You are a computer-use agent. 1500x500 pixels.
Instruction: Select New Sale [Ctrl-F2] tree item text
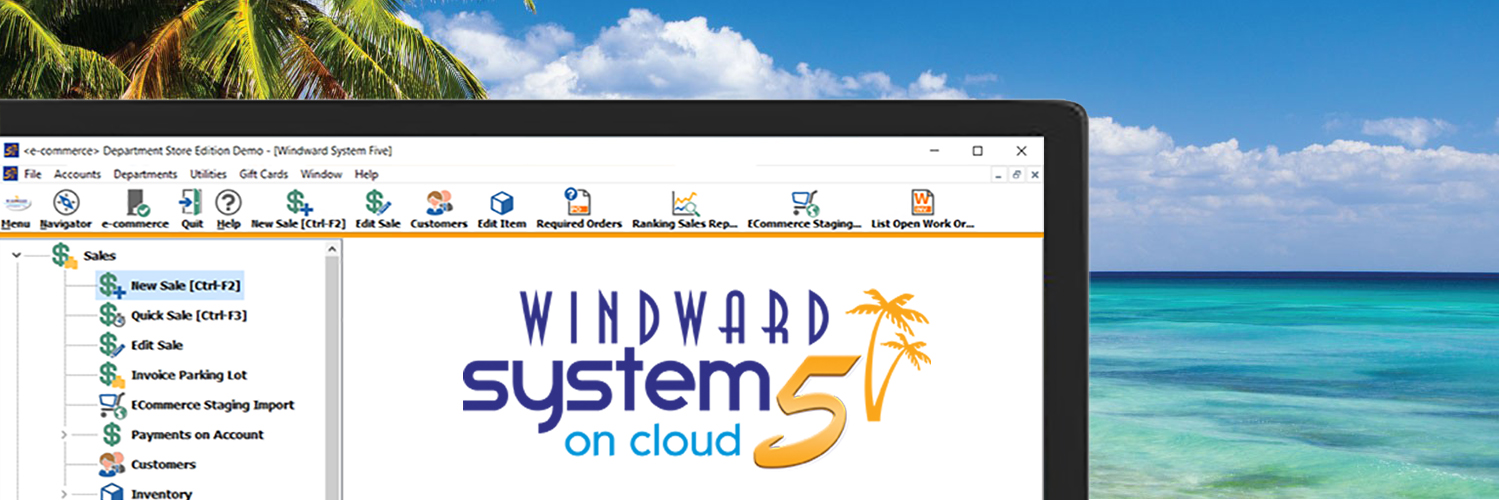186,286
